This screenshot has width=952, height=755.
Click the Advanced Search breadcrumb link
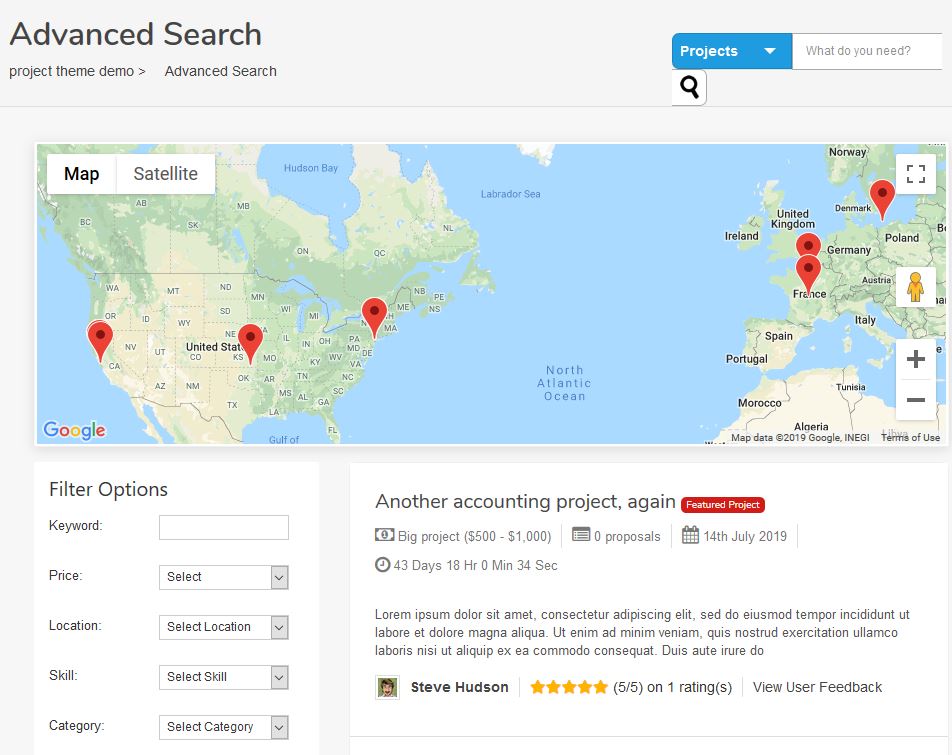[x=220, y=71]
